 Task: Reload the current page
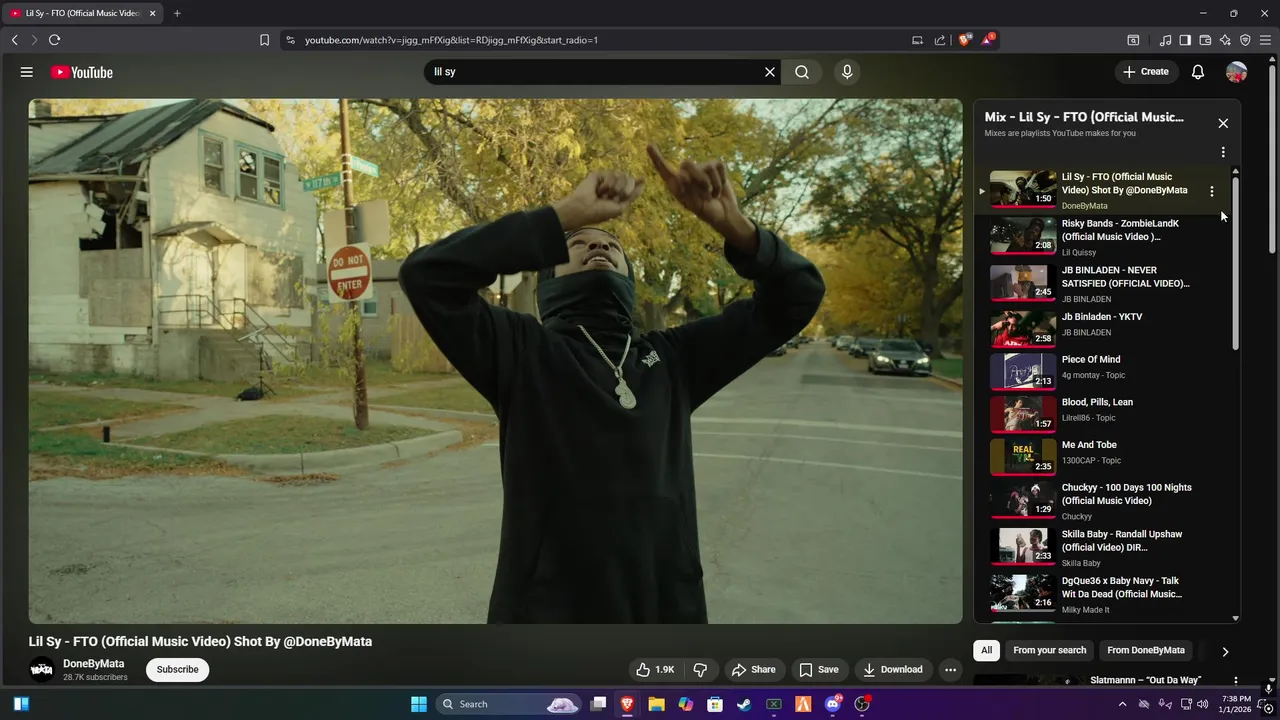click(x=54, y=40)
